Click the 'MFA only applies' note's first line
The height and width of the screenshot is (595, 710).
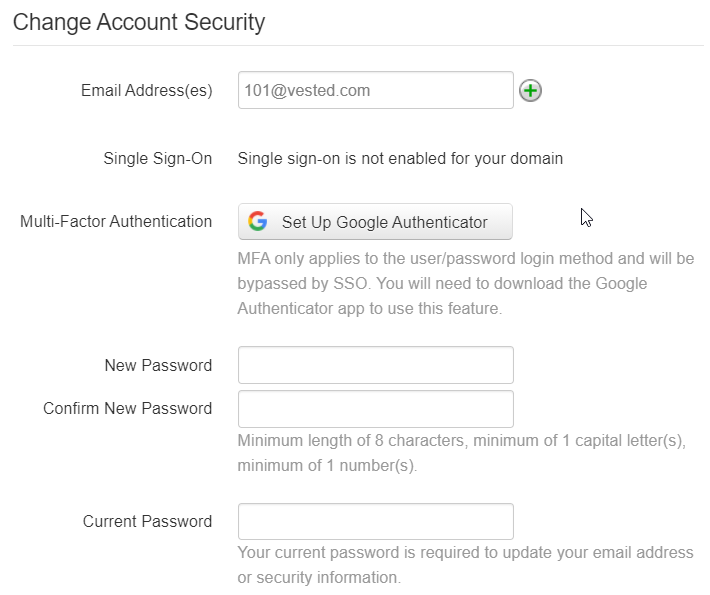tap(465, 259)
